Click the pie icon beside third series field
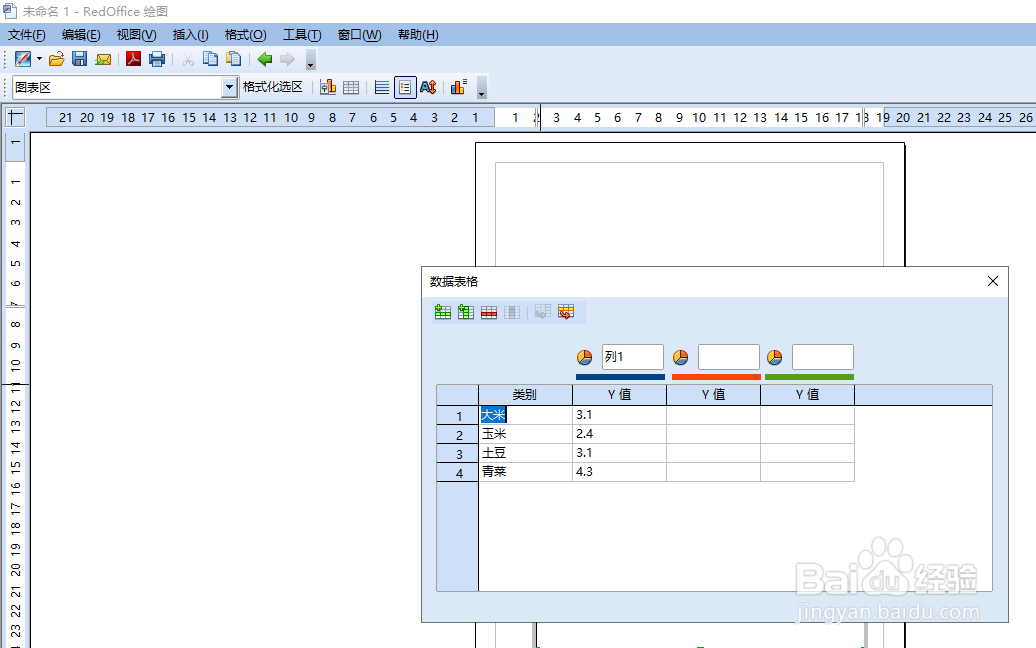1036x648 pixels. point(774,357)
